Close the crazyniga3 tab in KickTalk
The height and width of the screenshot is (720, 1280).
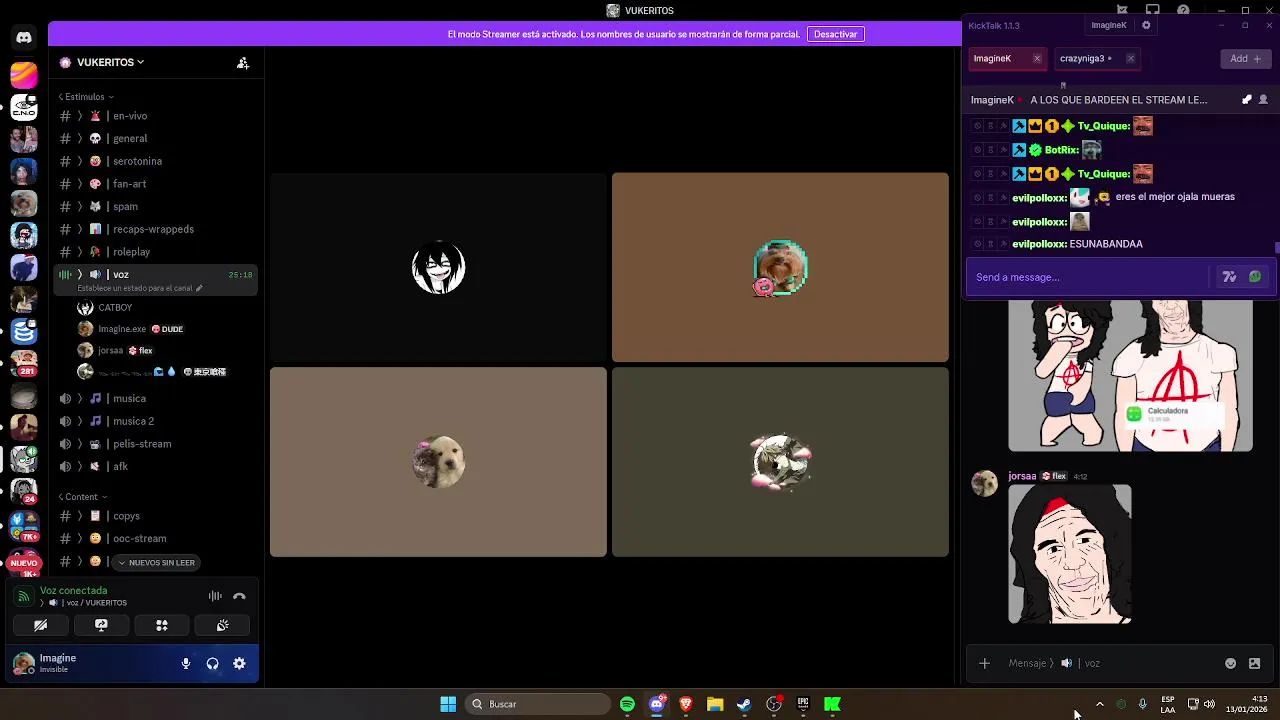[1130, 59]
